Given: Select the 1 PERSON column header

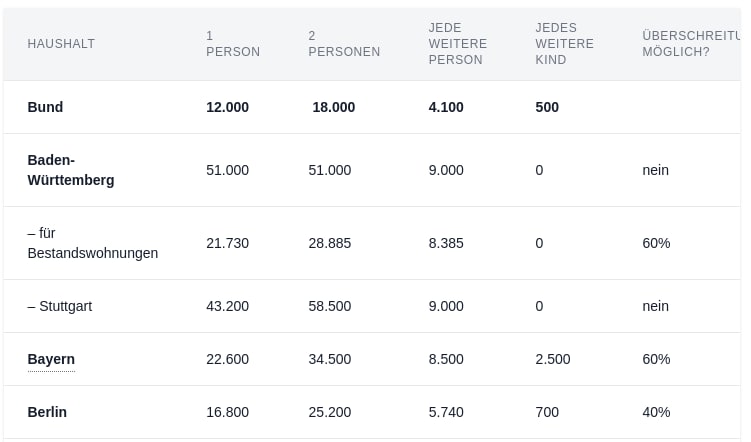Looking at the screenshot, I should [x=233, y=44].
